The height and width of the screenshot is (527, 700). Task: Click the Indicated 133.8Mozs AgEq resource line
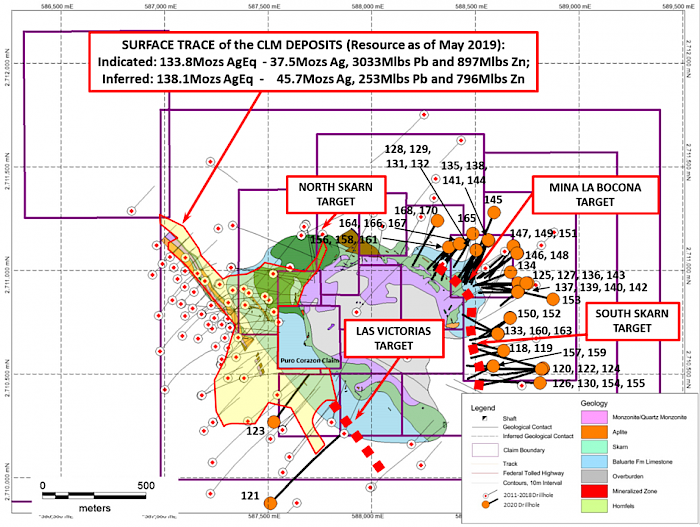click(313, 62)
